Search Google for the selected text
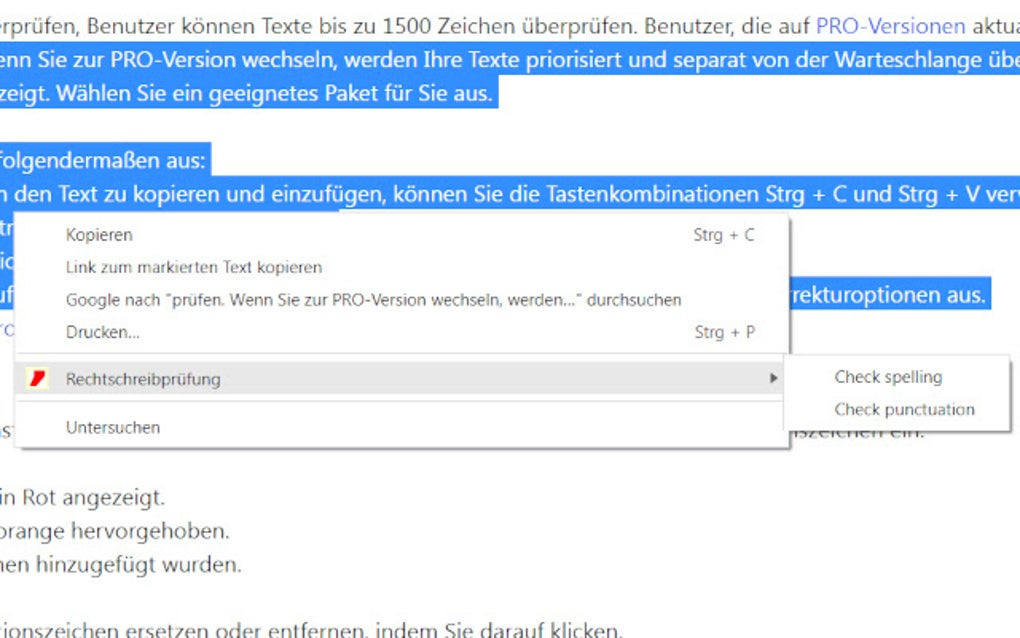This screenshot has height=638, width=1020. (373, 300)
